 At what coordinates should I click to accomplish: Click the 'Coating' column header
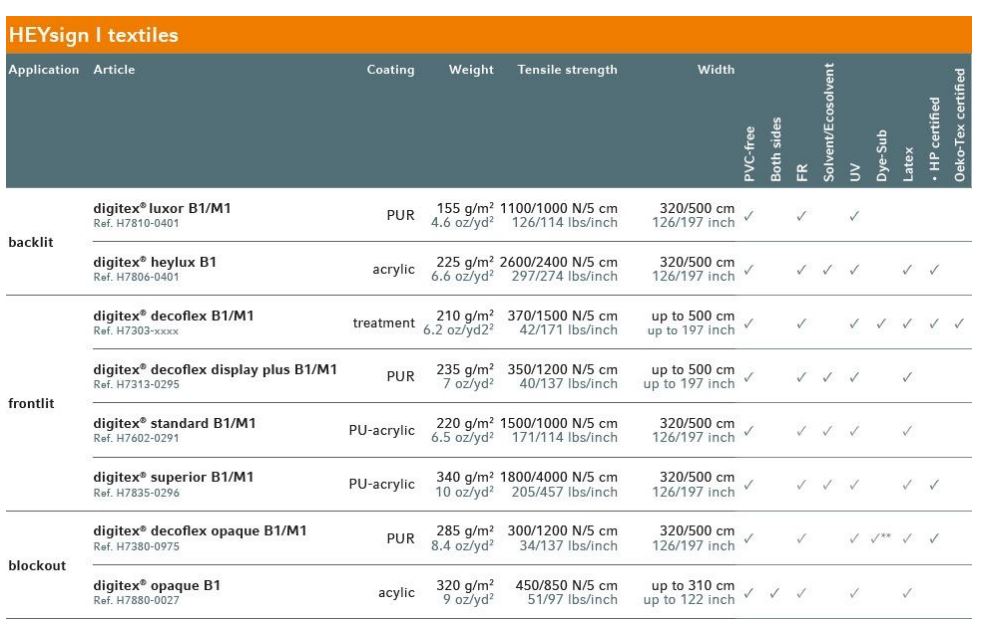pyautogui.click(x=390, y=70)
